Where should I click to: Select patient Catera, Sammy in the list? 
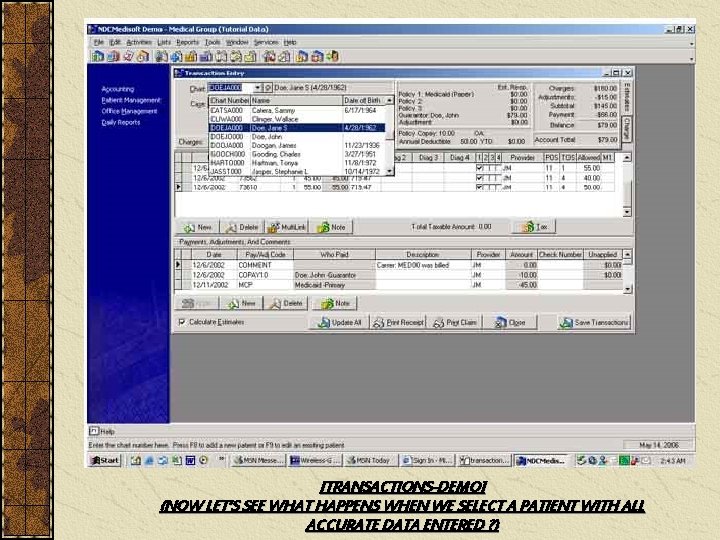point(297,110)
